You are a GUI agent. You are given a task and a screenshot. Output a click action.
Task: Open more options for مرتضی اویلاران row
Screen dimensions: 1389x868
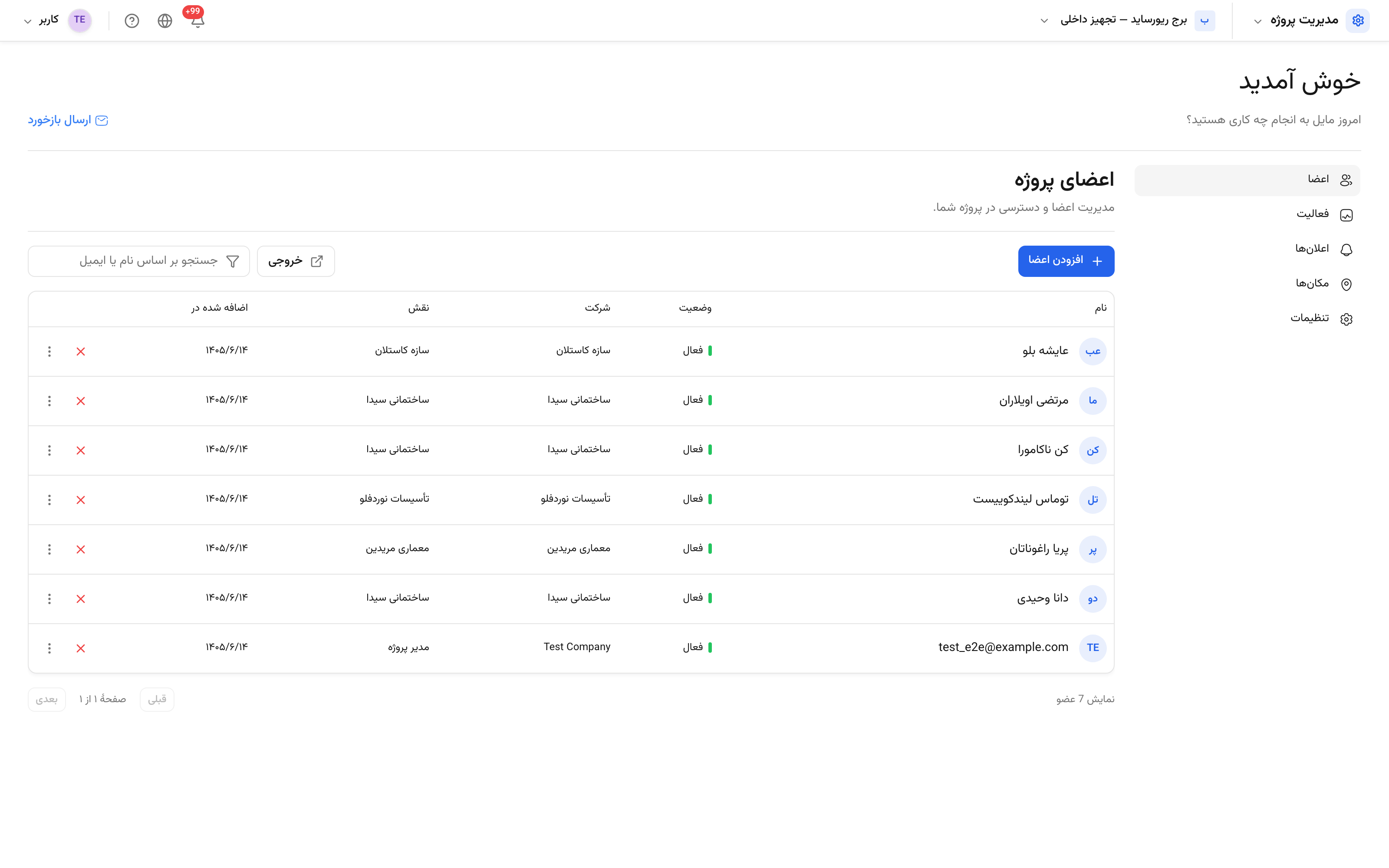tap(49, 401)
